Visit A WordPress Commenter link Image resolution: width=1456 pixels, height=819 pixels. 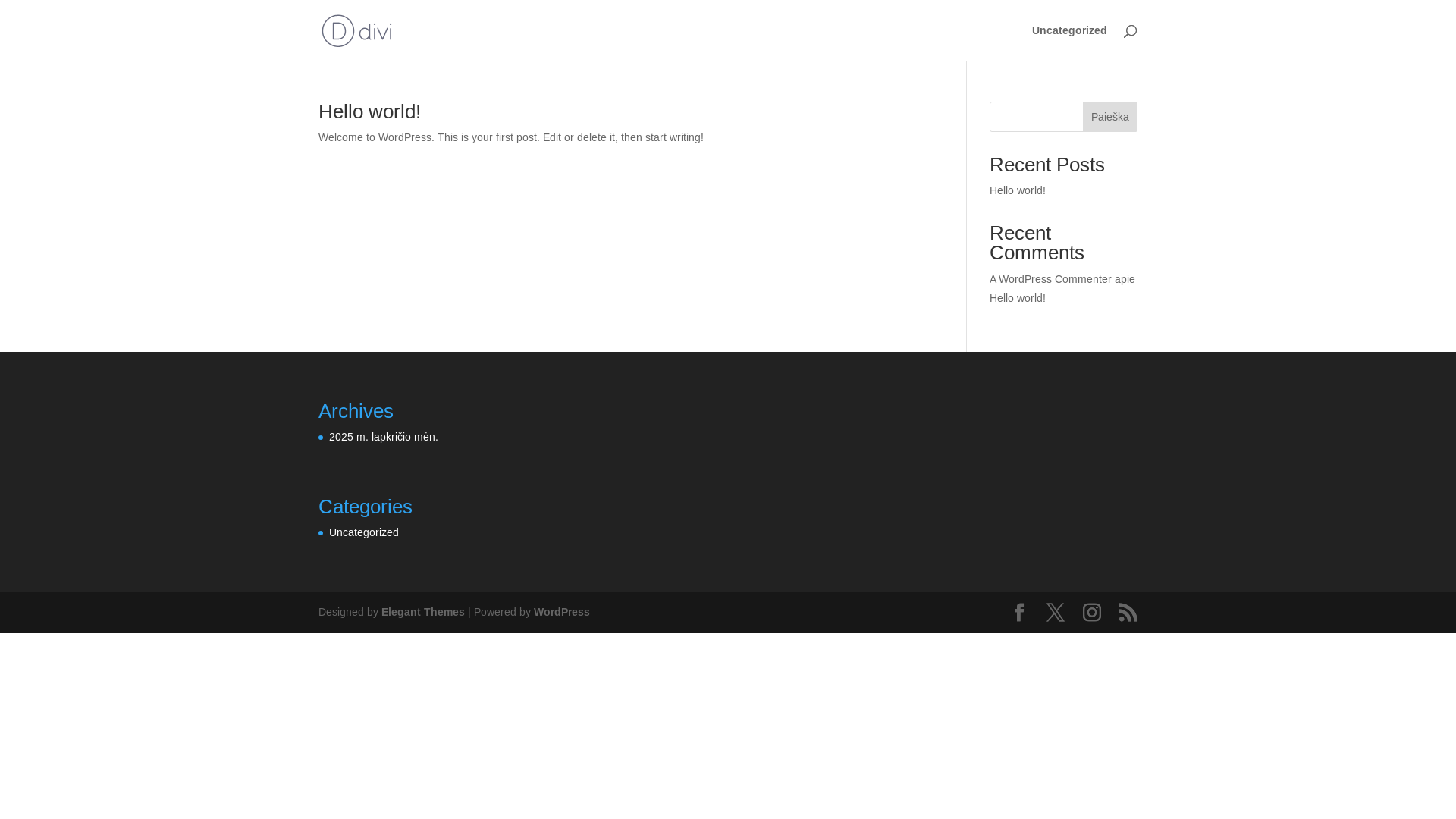point(1050,279)
